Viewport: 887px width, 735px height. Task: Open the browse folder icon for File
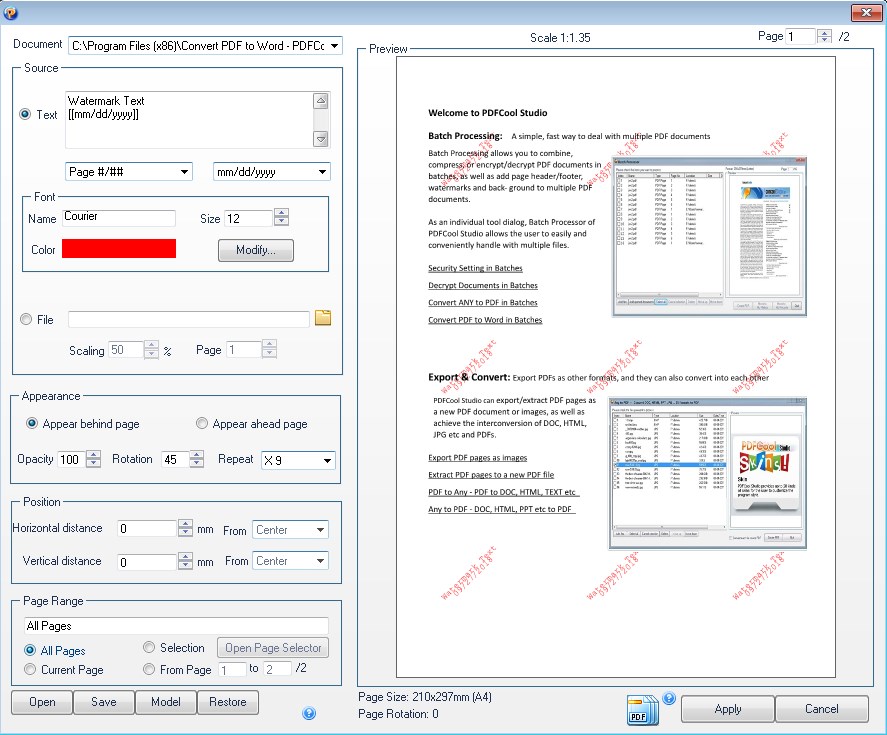(x=322, y=319)
